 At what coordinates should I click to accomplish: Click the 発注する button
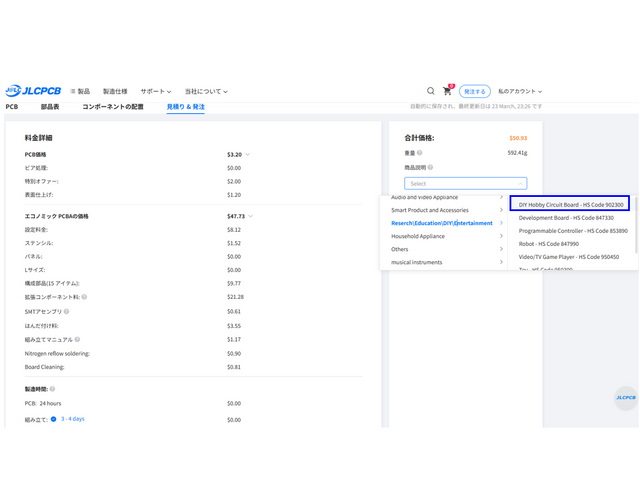(x=475, y=91)
